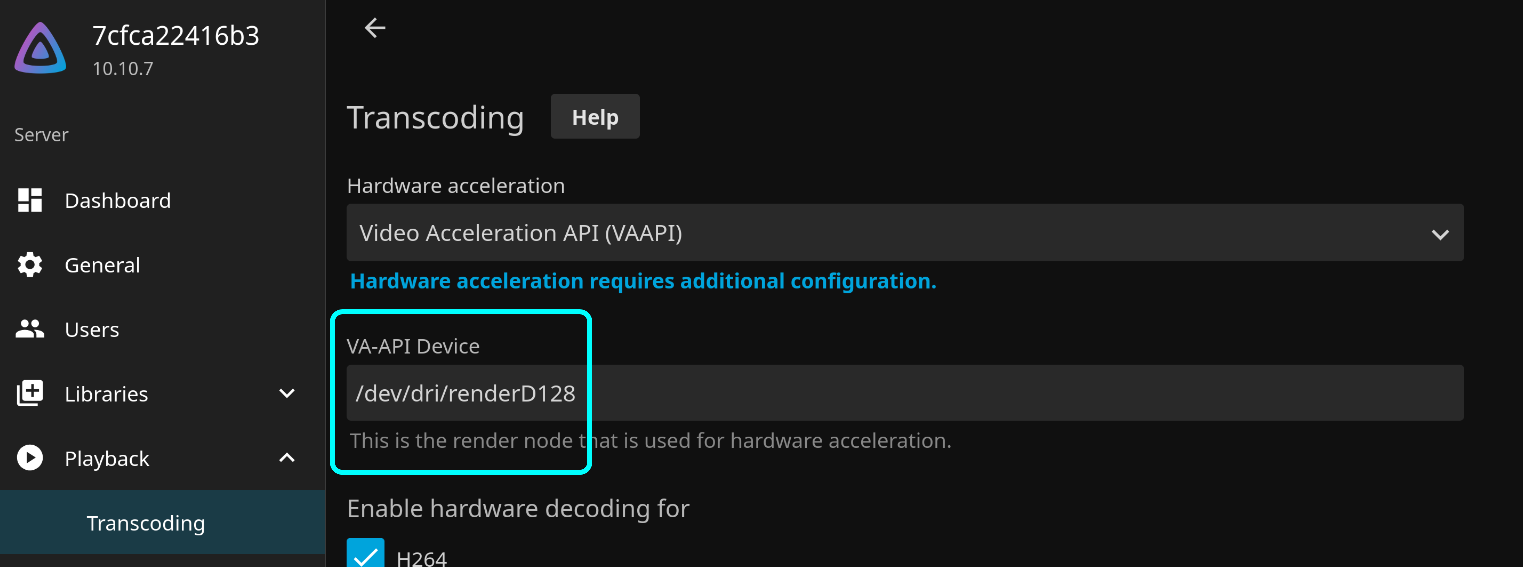Click the caret arrow on VAAPI selector

pos(1440,235)
